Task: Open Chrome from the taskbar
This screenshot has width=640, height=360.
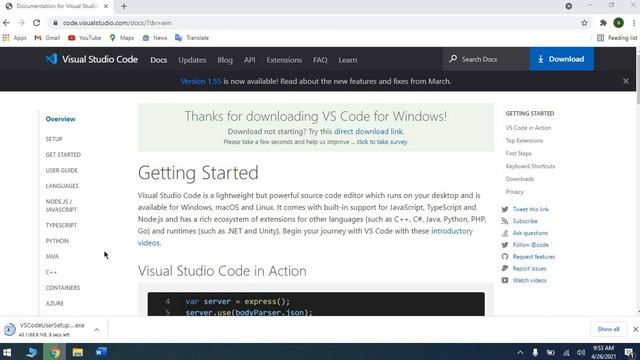Action: coord(54,352)
